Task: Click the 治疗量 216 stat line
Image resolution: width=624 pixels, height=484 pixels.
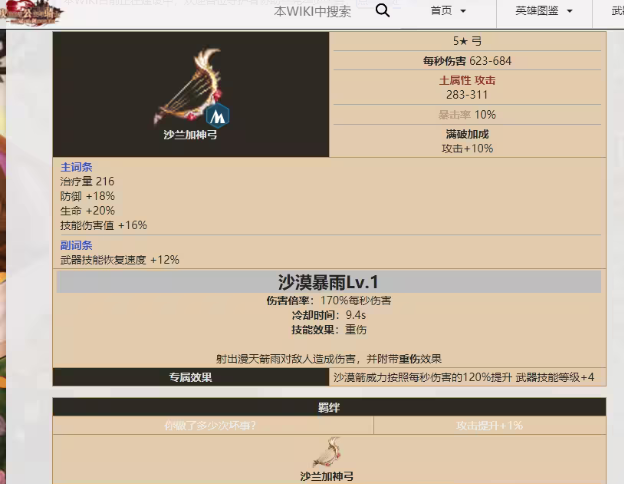Action: click(x=87, y=182)
